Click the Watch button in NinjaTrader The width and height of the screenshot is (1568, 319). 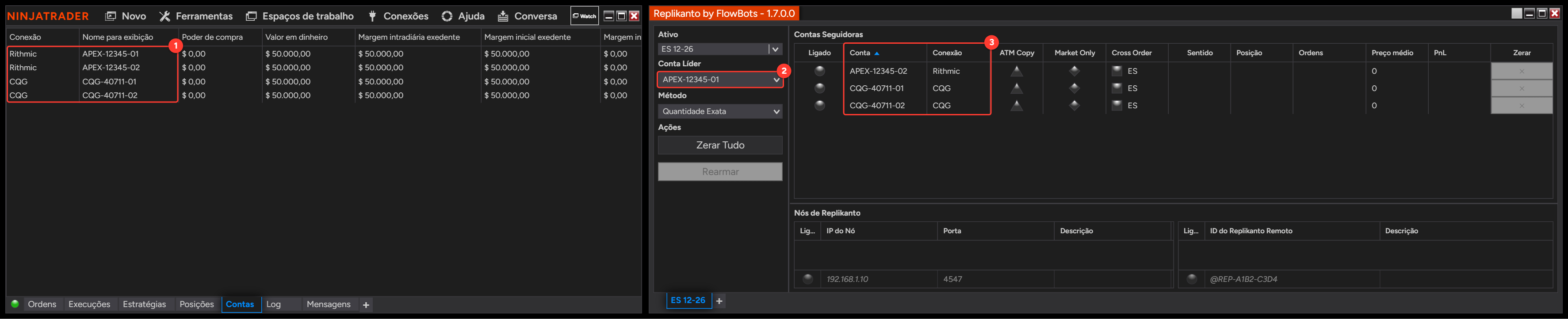(584, 16)
